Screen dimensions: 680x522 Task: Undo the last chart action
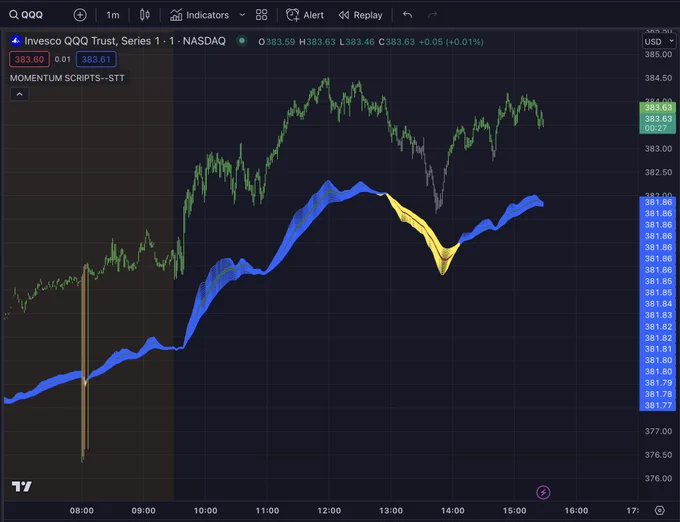[407, 15]
